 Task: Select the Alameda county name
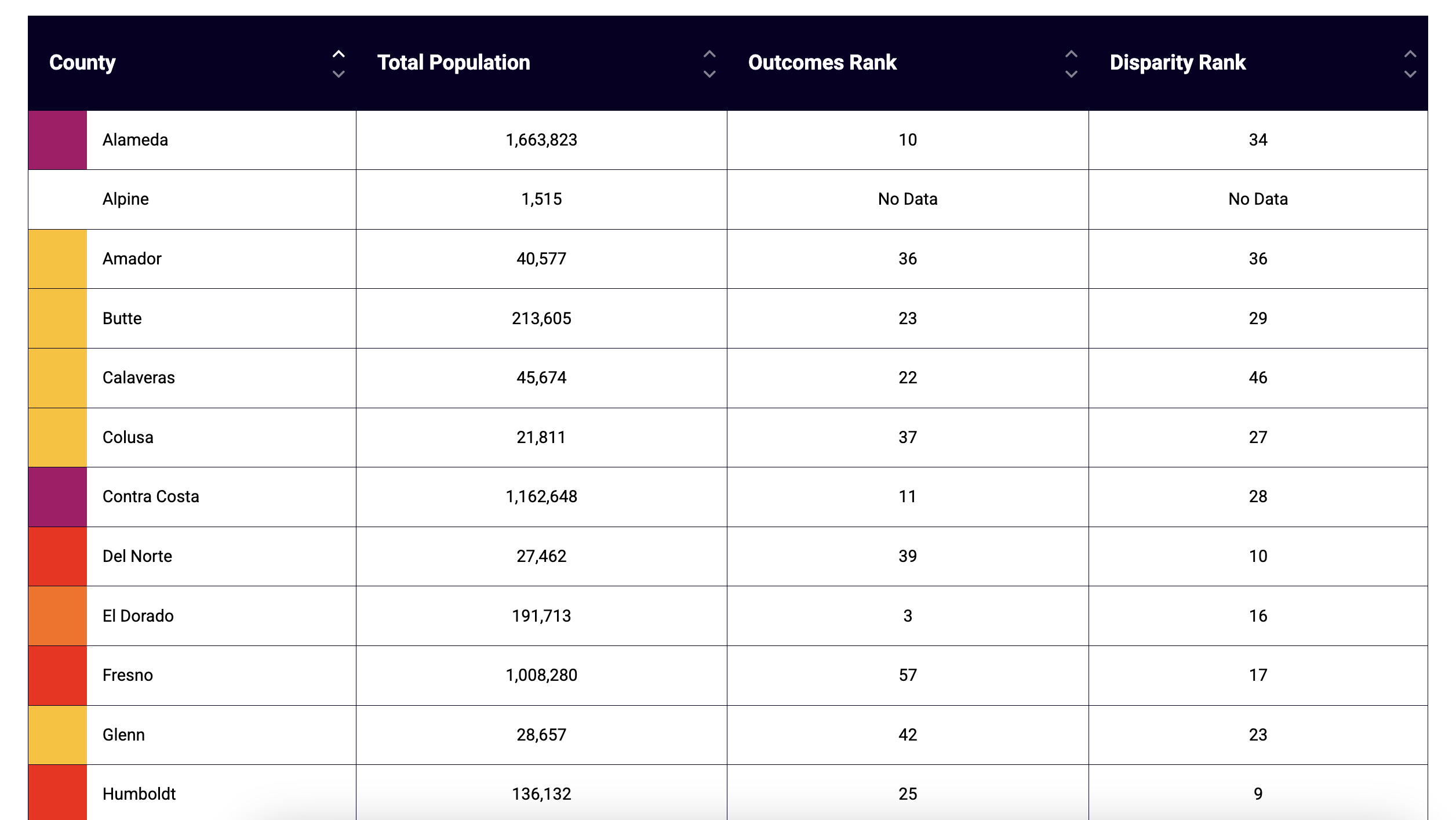[135, 140]
